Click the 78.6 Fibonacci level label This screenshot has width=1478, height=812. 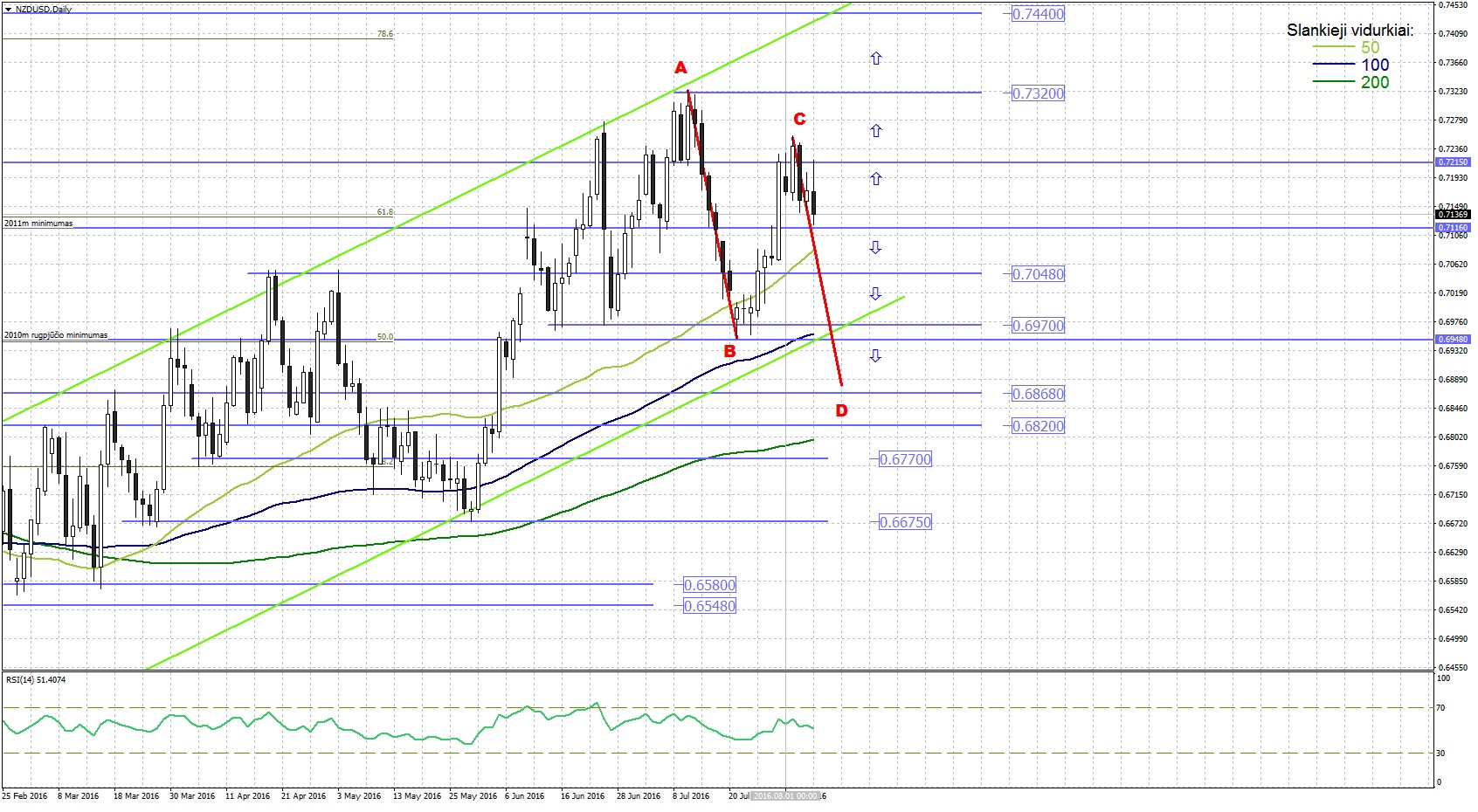pos(384,34)
